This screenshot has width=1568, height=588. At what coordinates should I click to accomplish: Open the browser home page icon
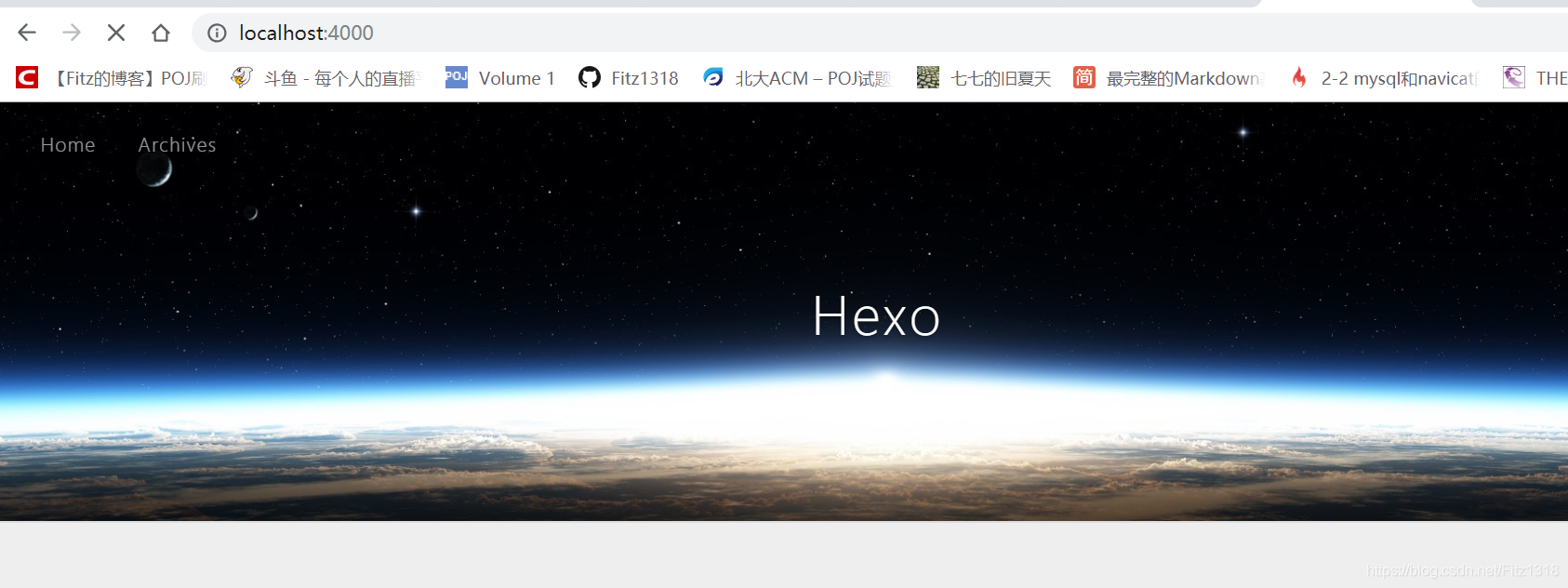[x=161, y=33]
